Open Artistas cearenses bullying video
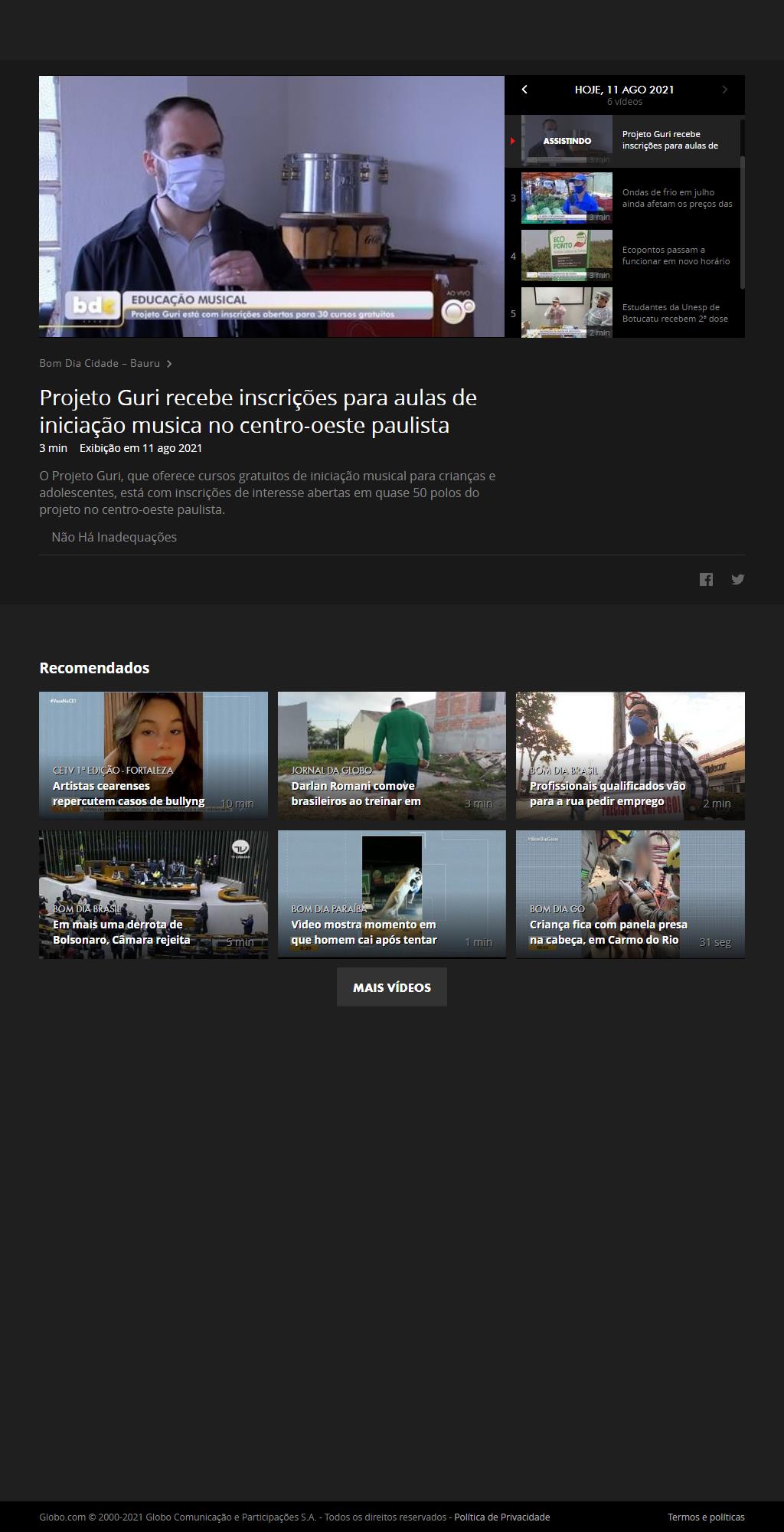784x1532 pixels. coord(153,755)
